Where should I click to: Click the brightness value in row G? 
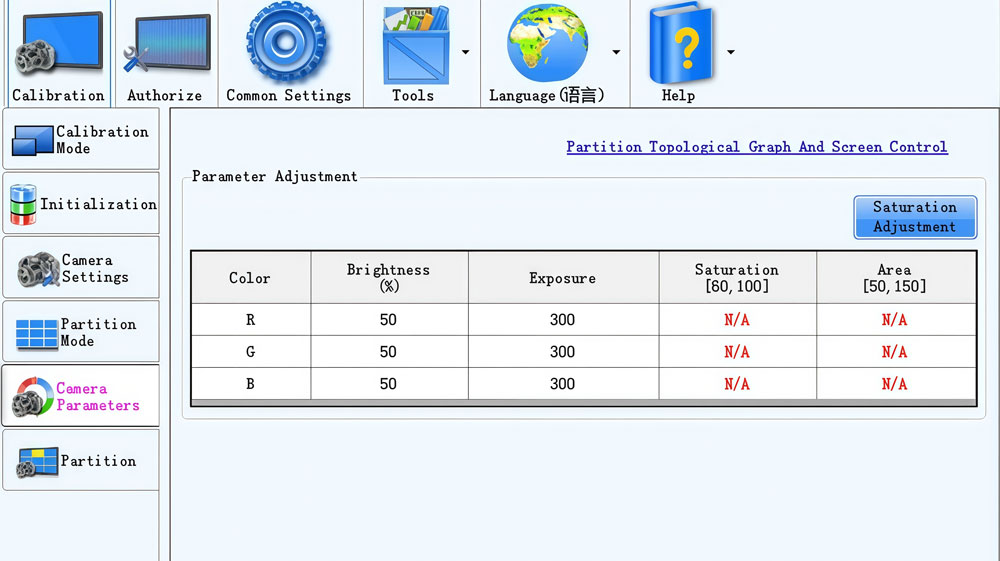[389, 352]
